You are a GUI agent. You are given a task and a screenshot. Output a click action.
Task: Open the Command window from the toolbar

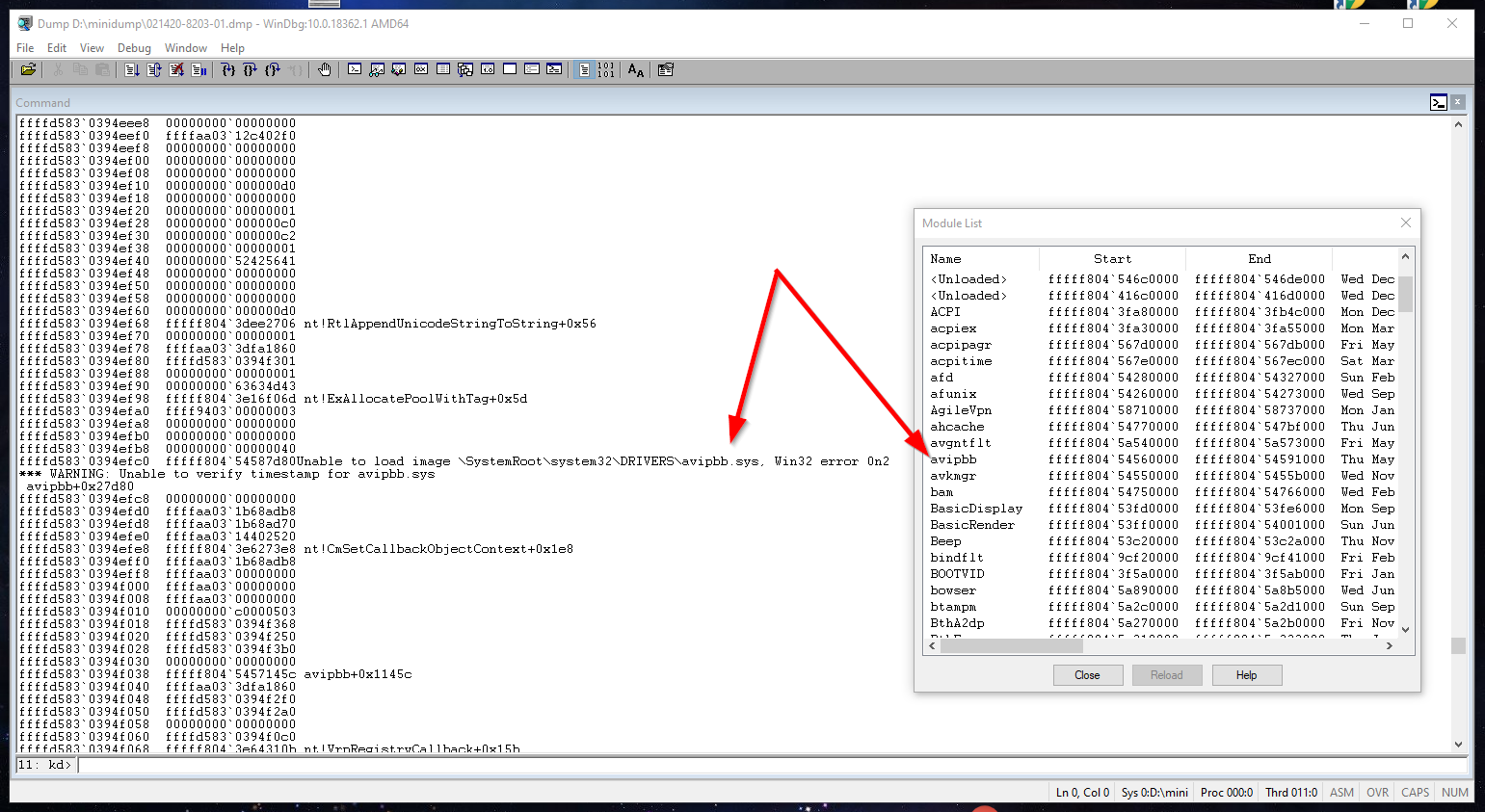point(355,69)
